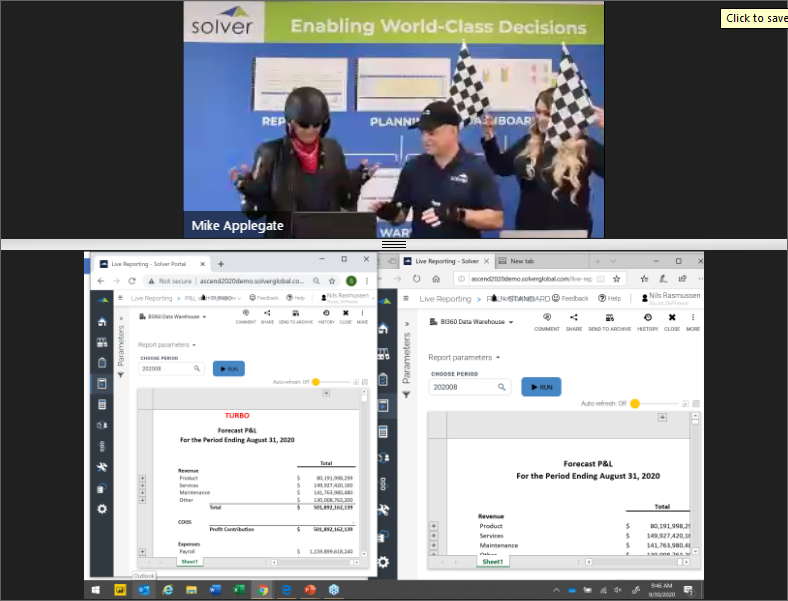Click the Share icon in the Edge window
Screen dimensions: 788x601
(x=574, y=322)
